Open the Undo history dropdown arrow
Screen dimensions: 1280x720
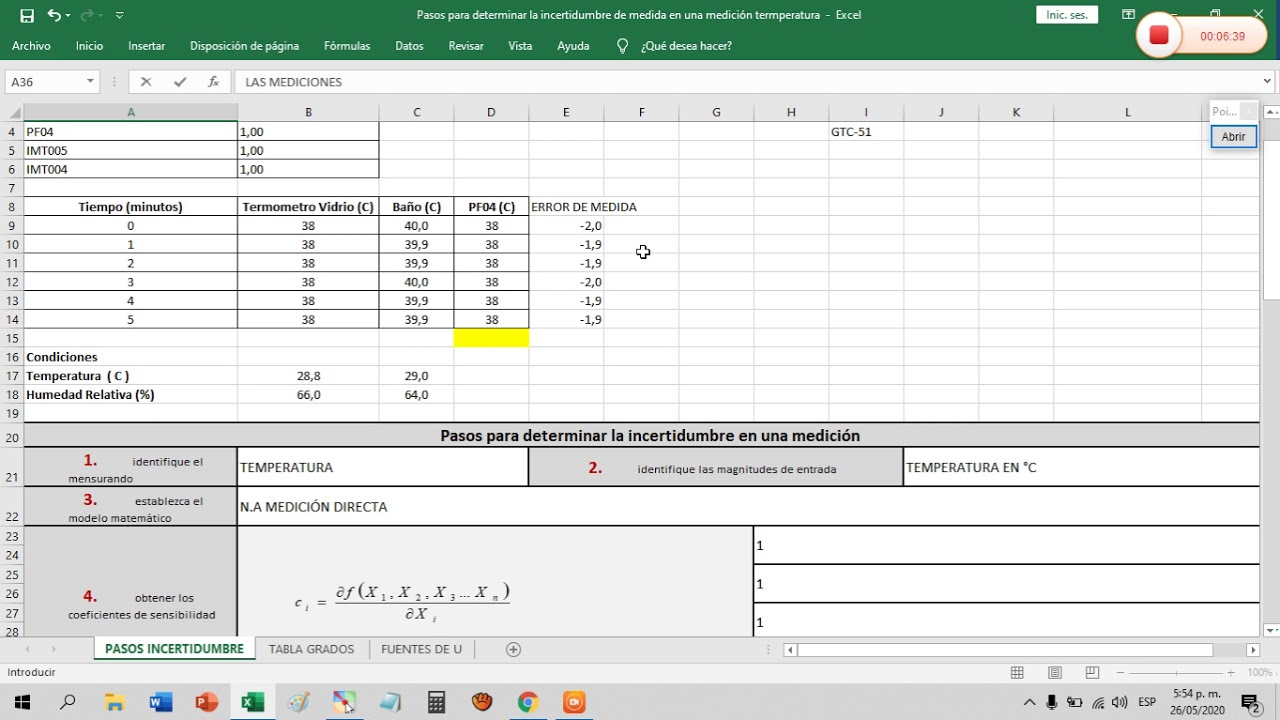pos(67,15)
